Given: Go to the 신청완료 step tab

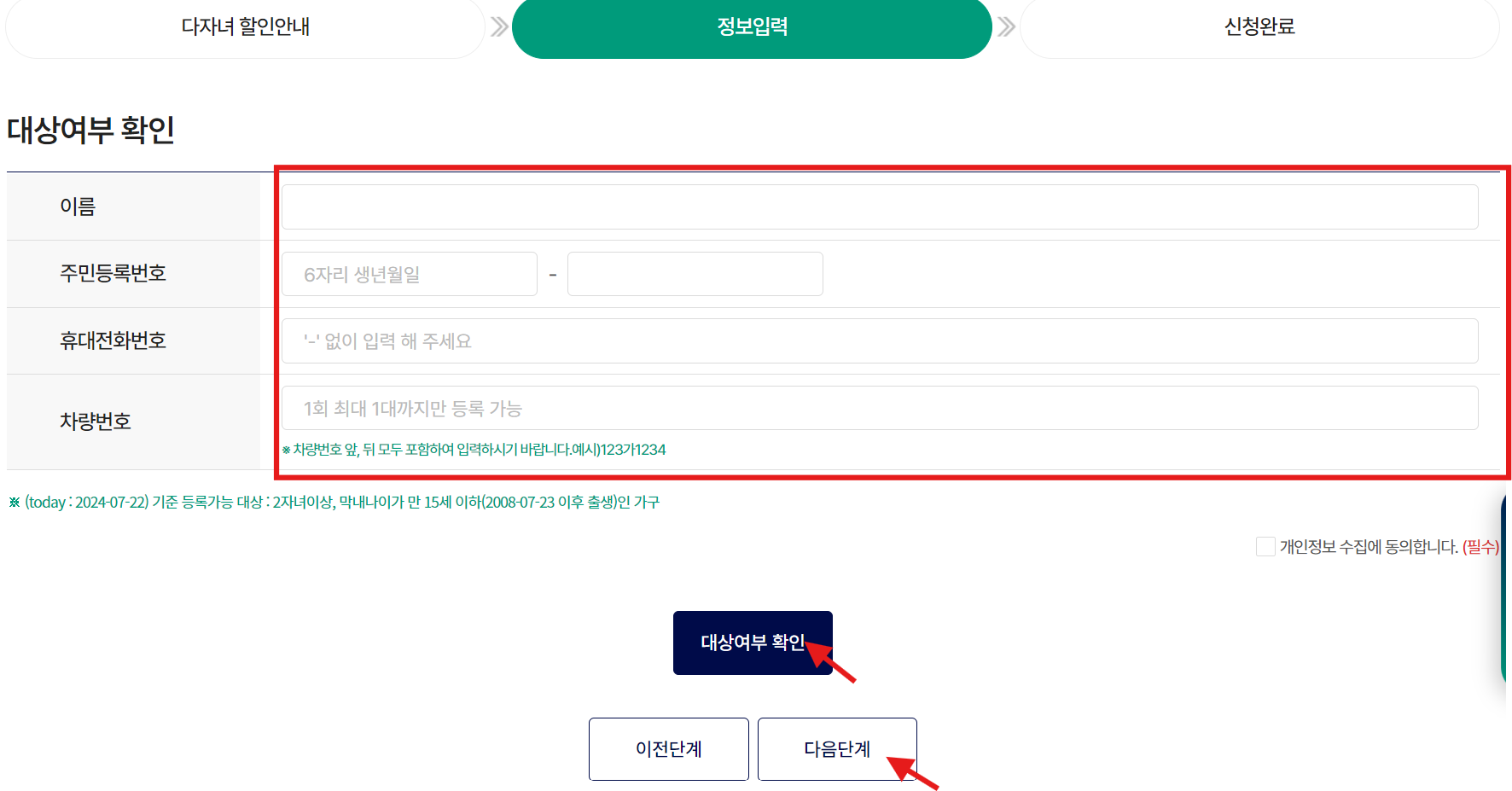Looking at the screenshot, I should coord(1259,26).
